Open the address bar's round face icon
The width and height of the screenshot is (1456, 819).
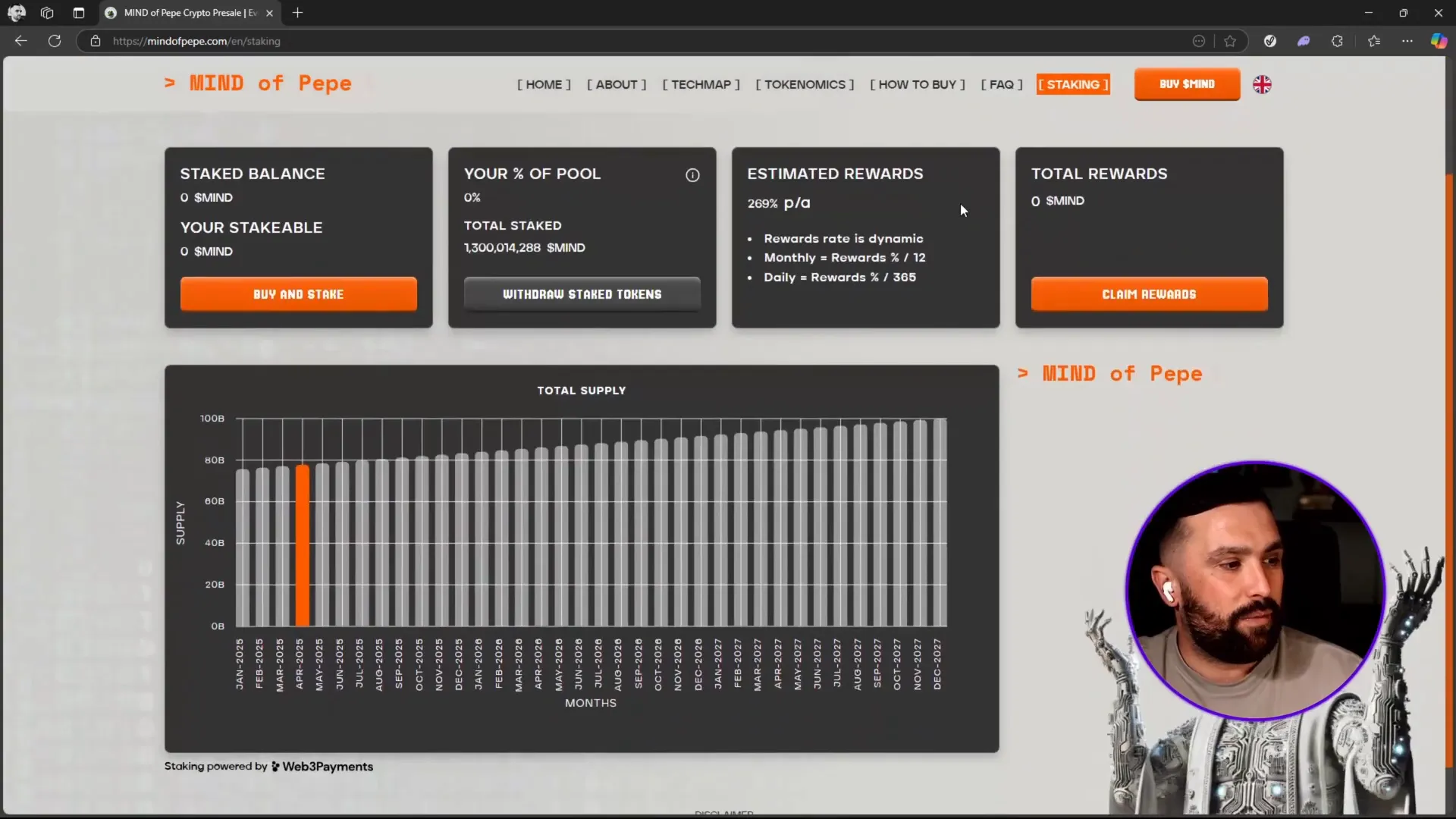pos(1199,41)
